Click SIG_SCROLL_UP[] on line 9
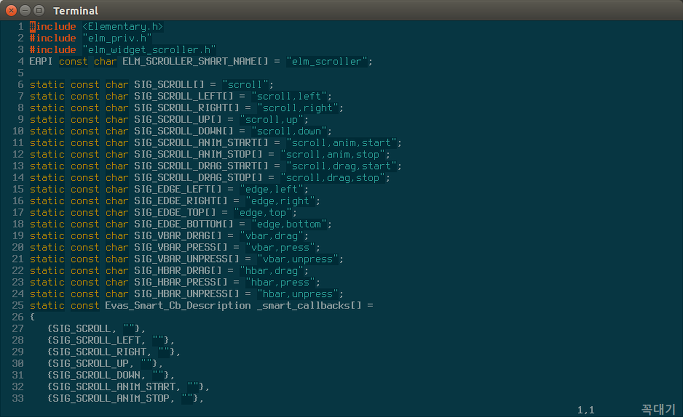683x417 pixels. click(178, 120)
